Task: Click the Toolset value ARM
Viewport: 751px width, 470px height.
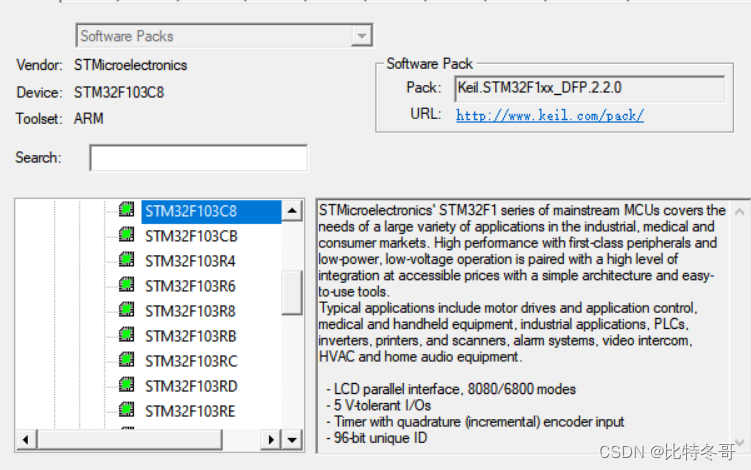Action: point(89,118)
